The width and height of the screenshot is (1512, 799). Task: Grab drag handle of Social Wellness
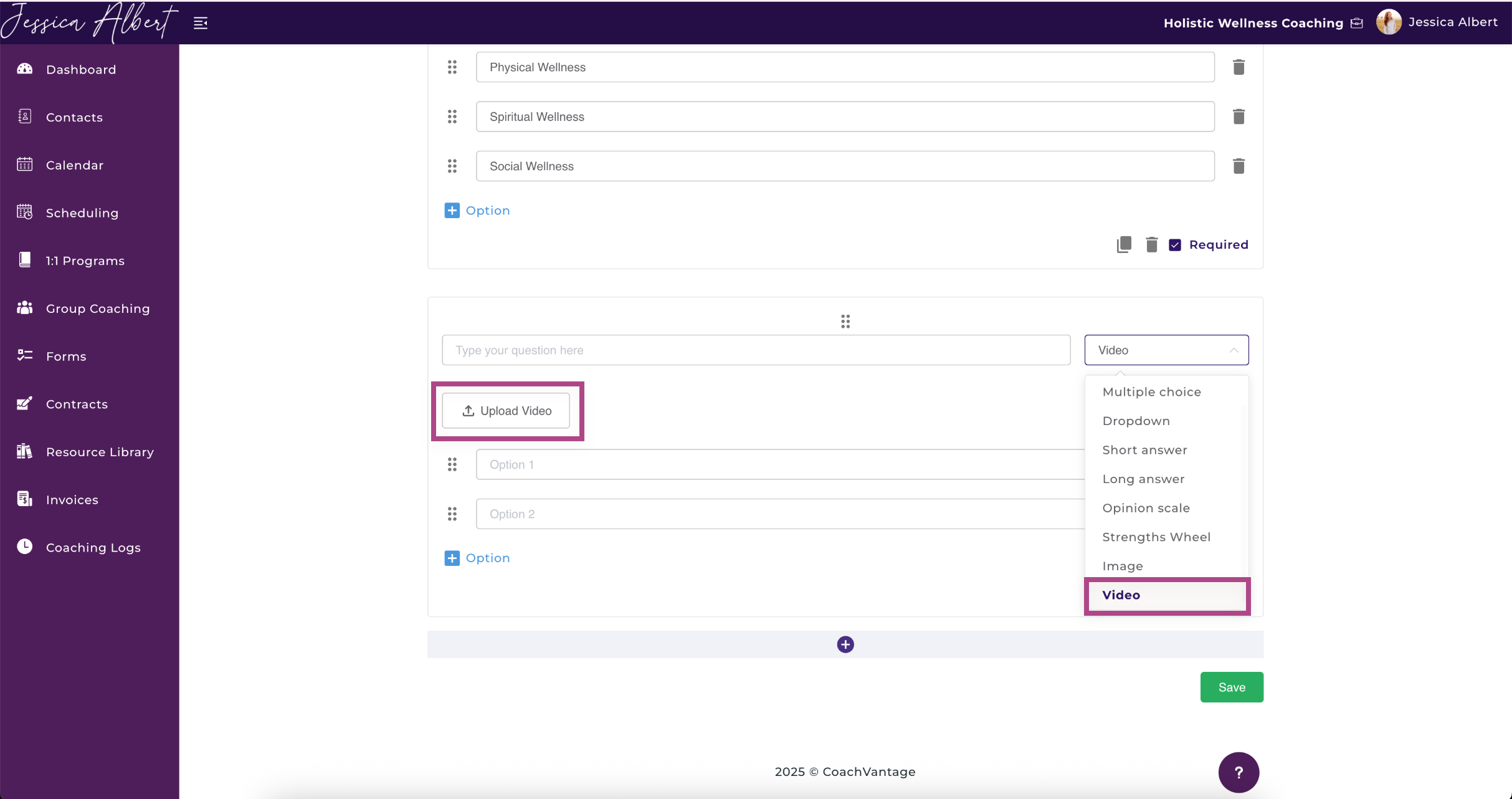pos(452,166)
